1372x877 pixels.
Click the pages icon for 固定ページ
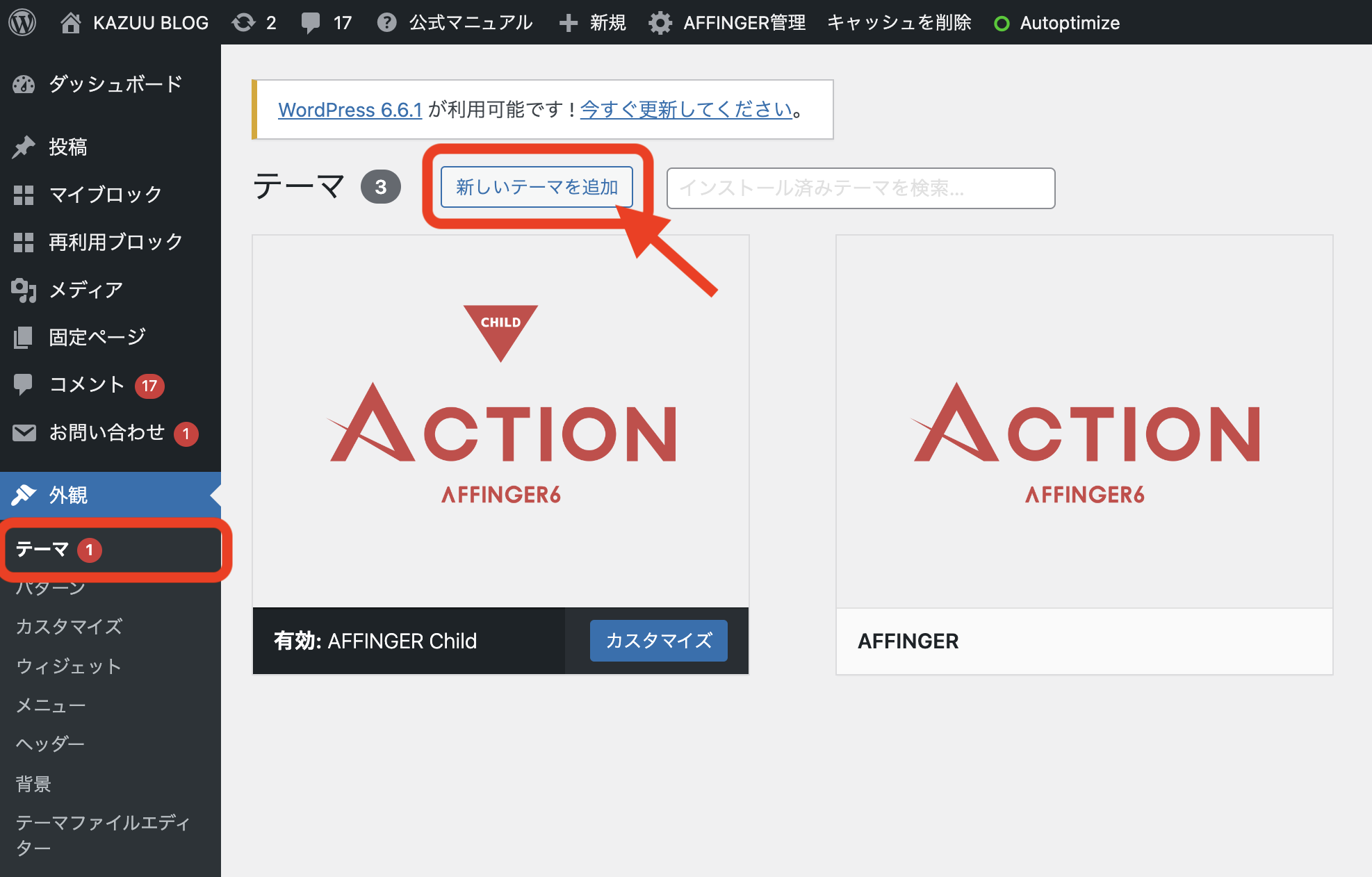click(x=24, y=337)
